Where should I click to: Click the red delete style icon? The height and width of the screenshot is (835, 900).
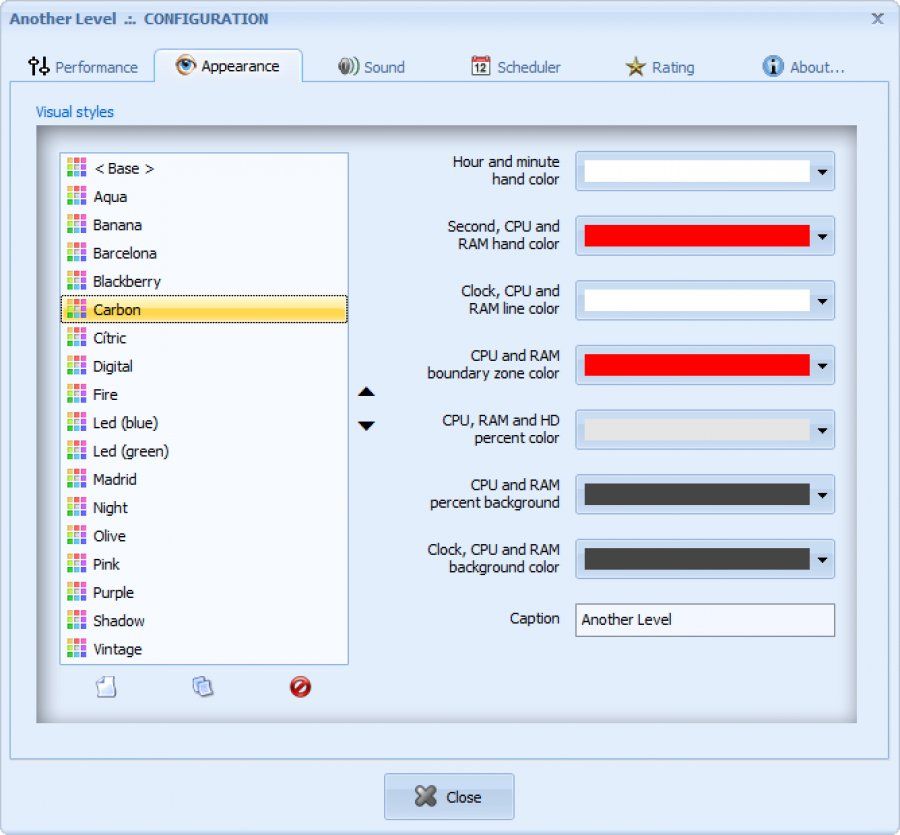(300, 687)
